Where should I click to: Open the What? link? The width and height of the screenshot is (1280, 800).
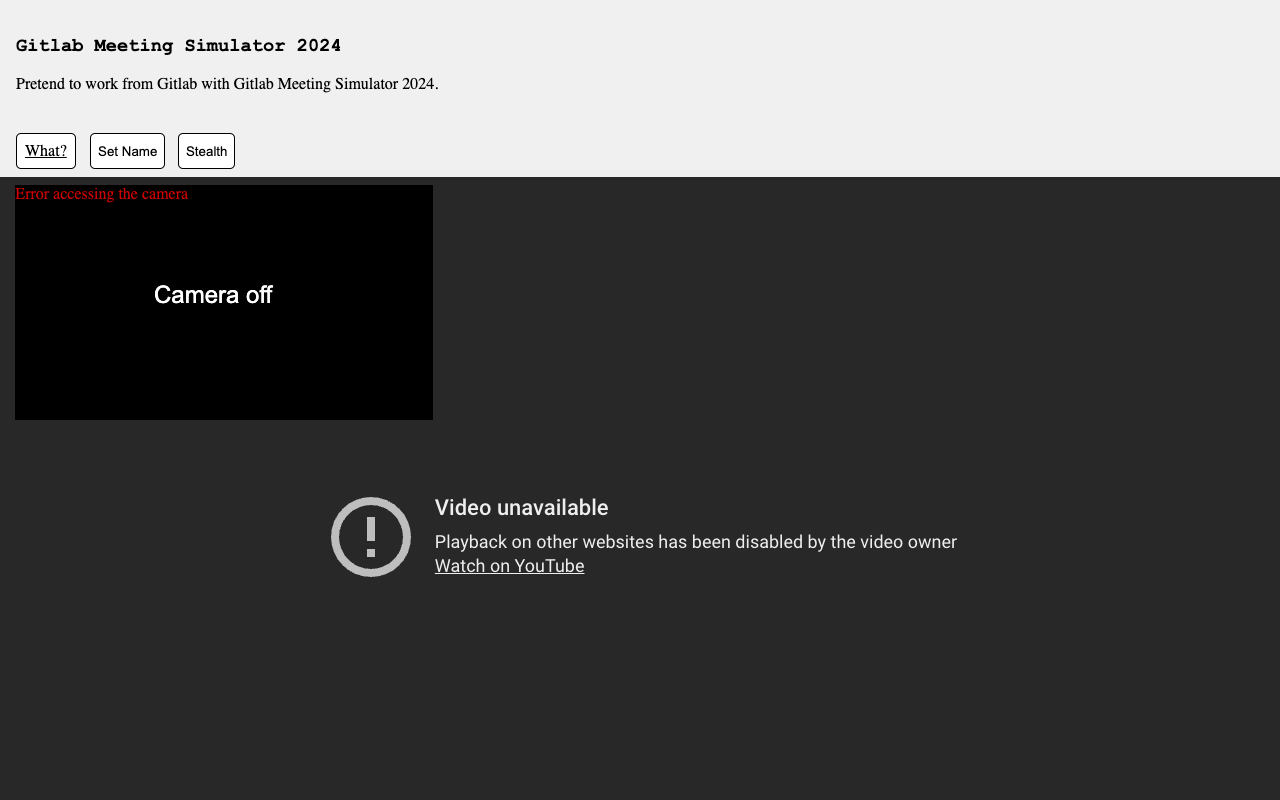(46, 151)
